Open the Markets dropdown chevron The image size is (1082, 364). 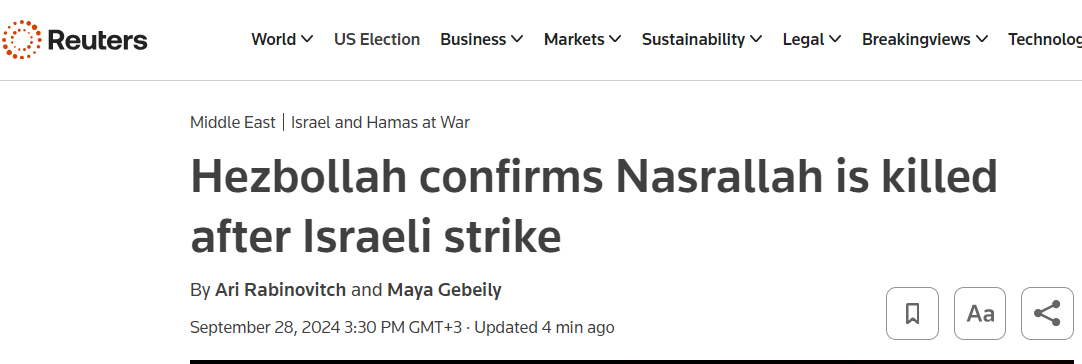pyautogui.click(x=615, y=40)
